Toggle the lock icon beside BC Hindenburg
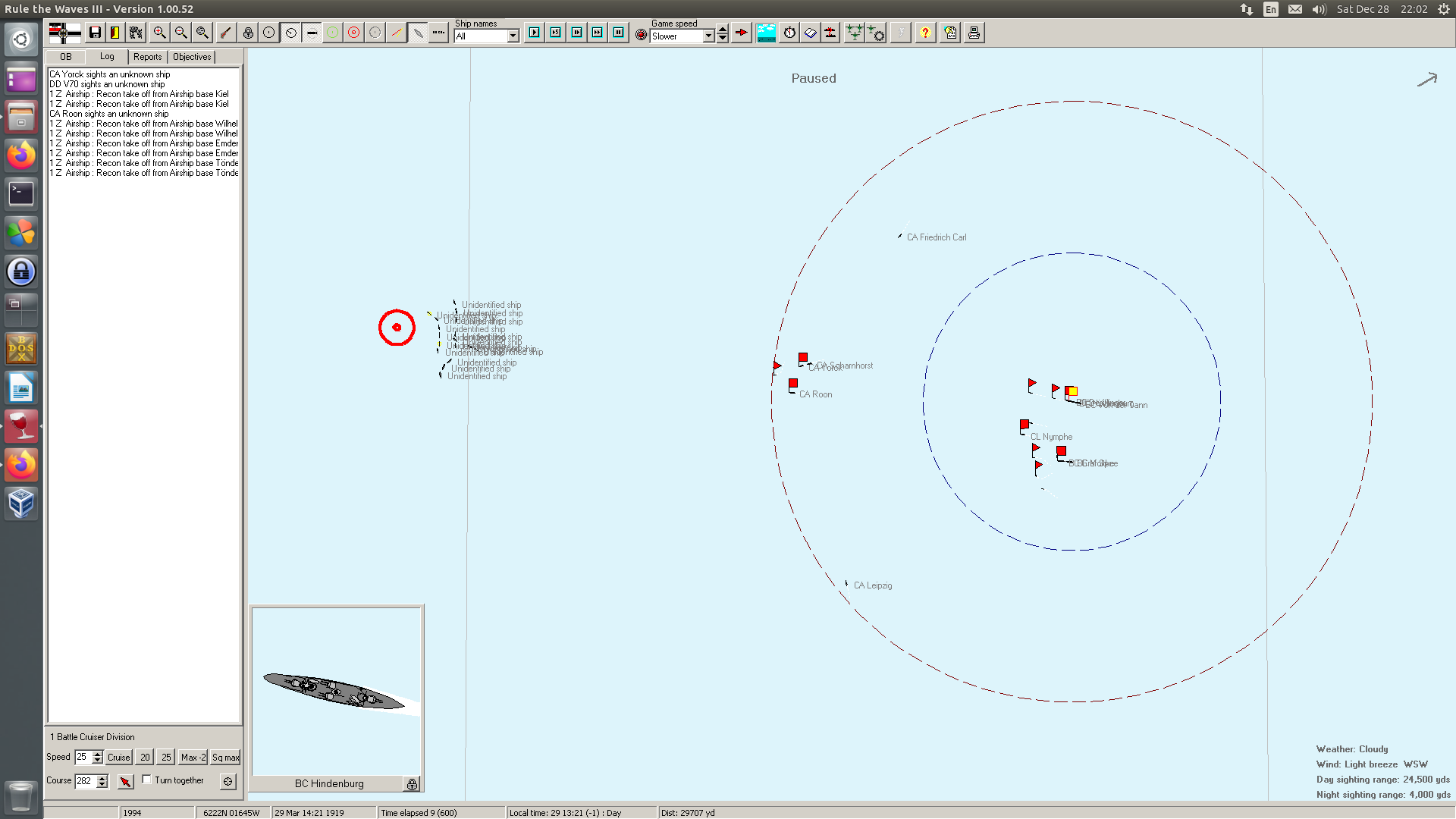 coord(412,784)
